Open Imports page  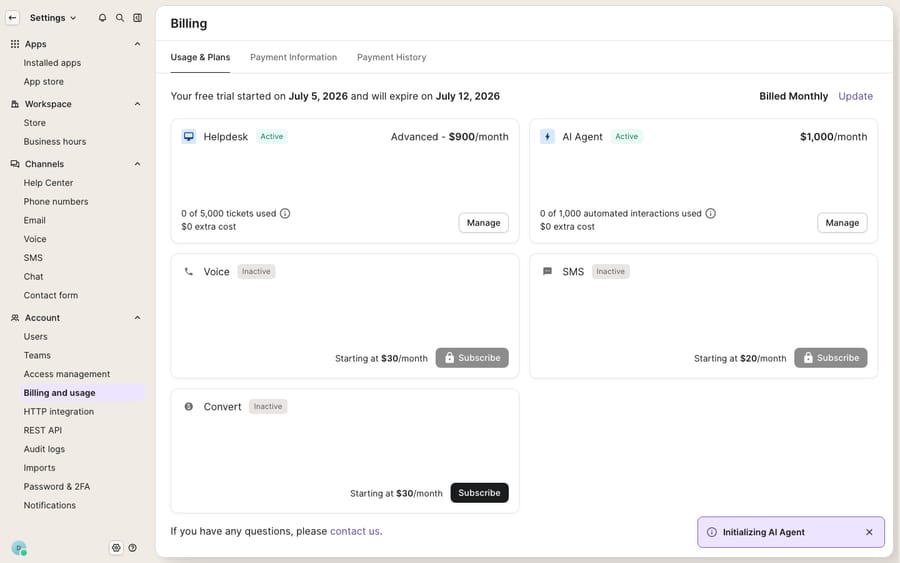pos(40,468)
